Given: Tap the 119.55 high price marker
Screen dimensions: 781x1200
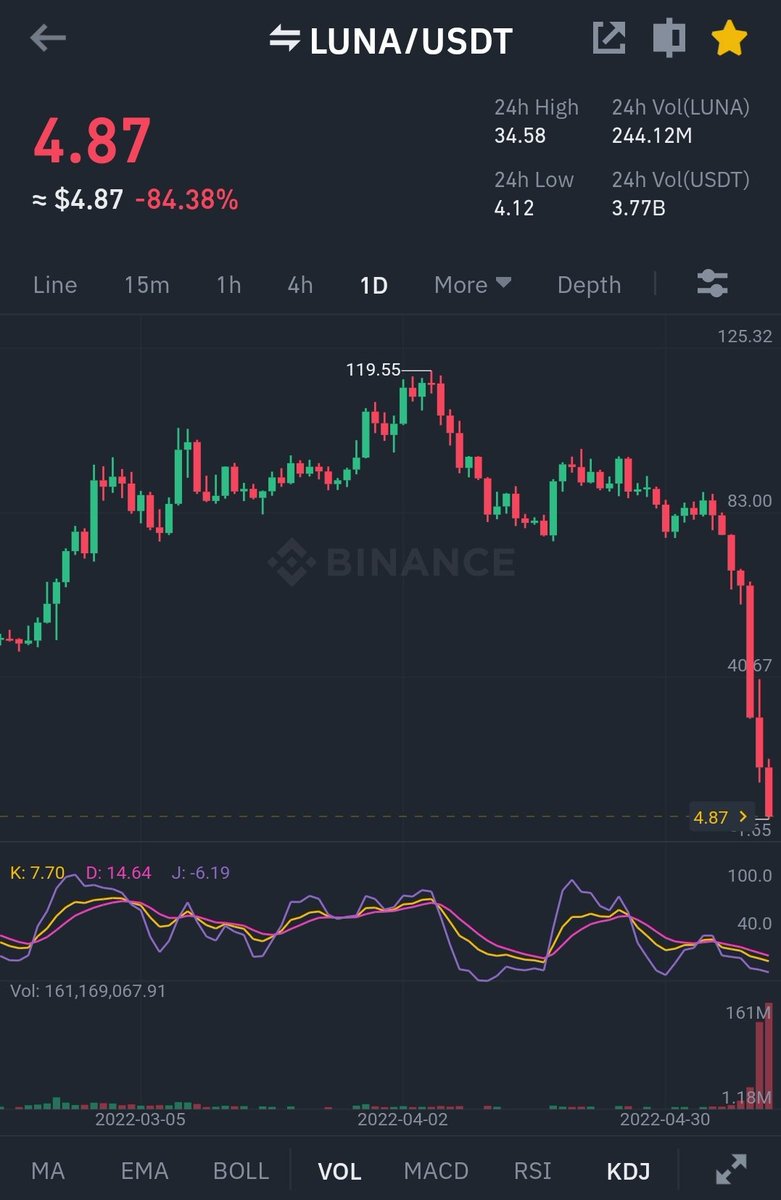Looking at the screenshot, I should pyautogui.click(x=373, y=370).
